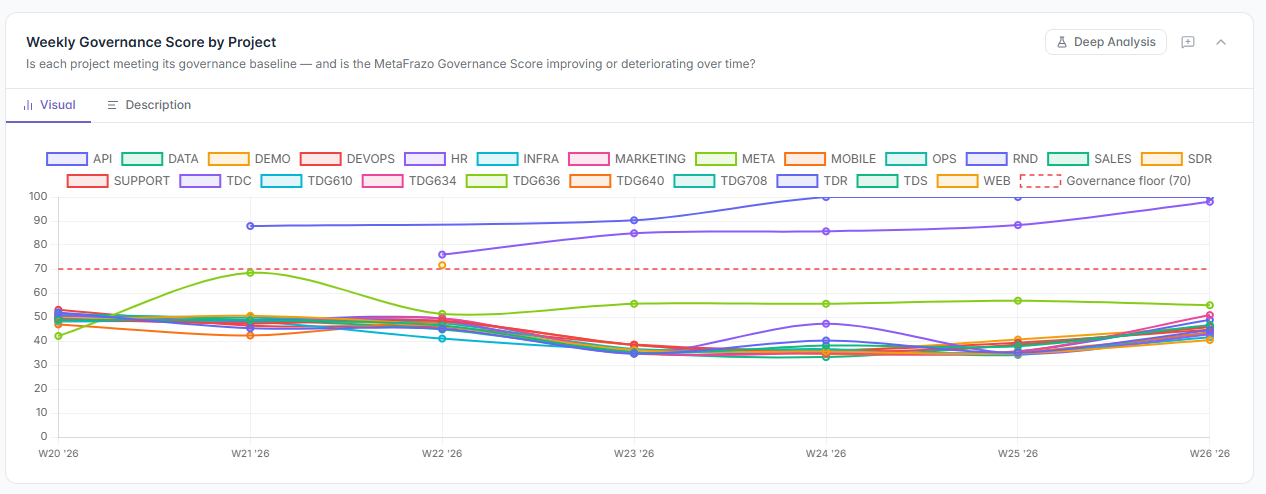Switch to the Visual tab
Viewport: 1266px width, 494px height.
coord(48,105)
